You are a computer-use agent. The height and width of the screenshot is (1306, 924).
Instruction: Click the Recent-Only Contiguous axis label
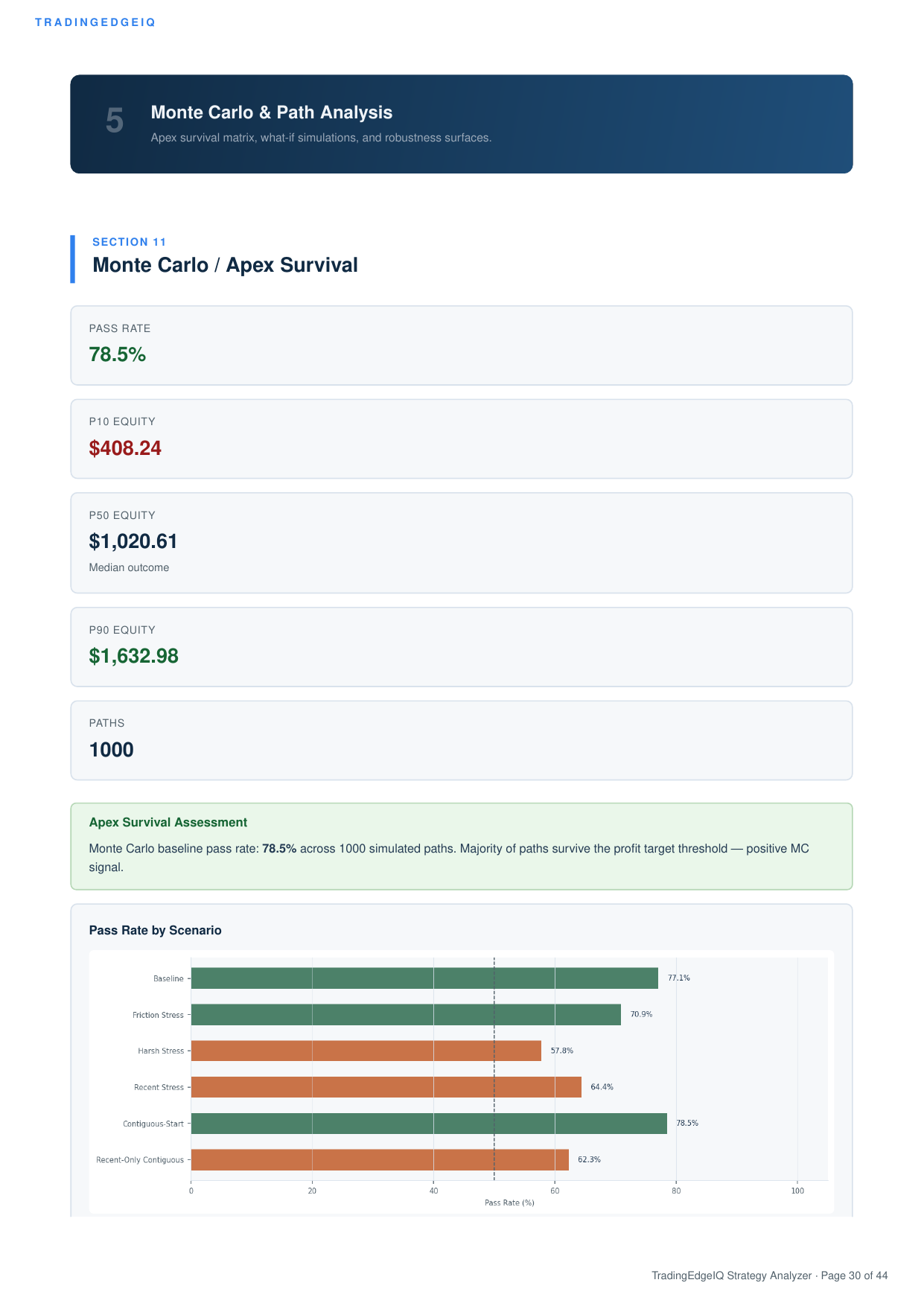pyautogui.click(x=140, y=1160)
